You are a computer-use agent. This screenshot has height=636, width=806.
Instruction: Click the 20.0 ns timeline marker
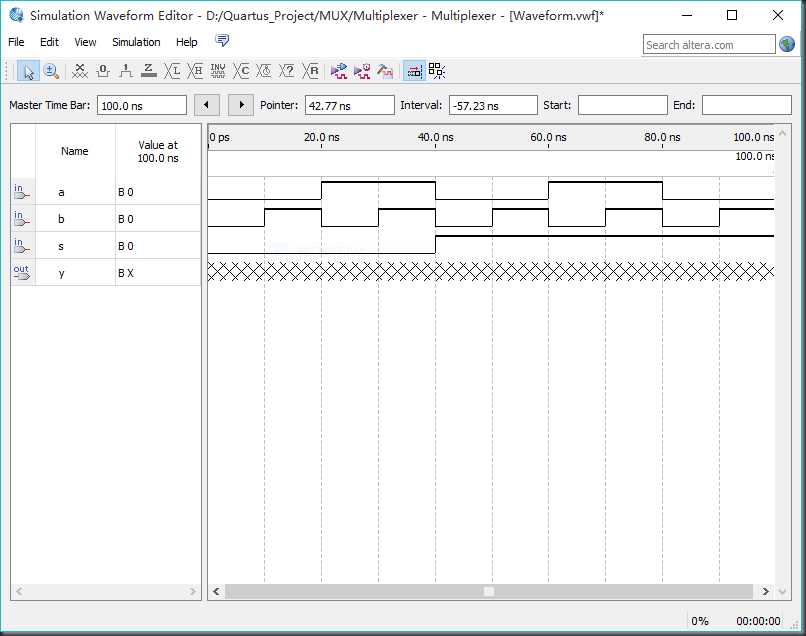(321, 137)
